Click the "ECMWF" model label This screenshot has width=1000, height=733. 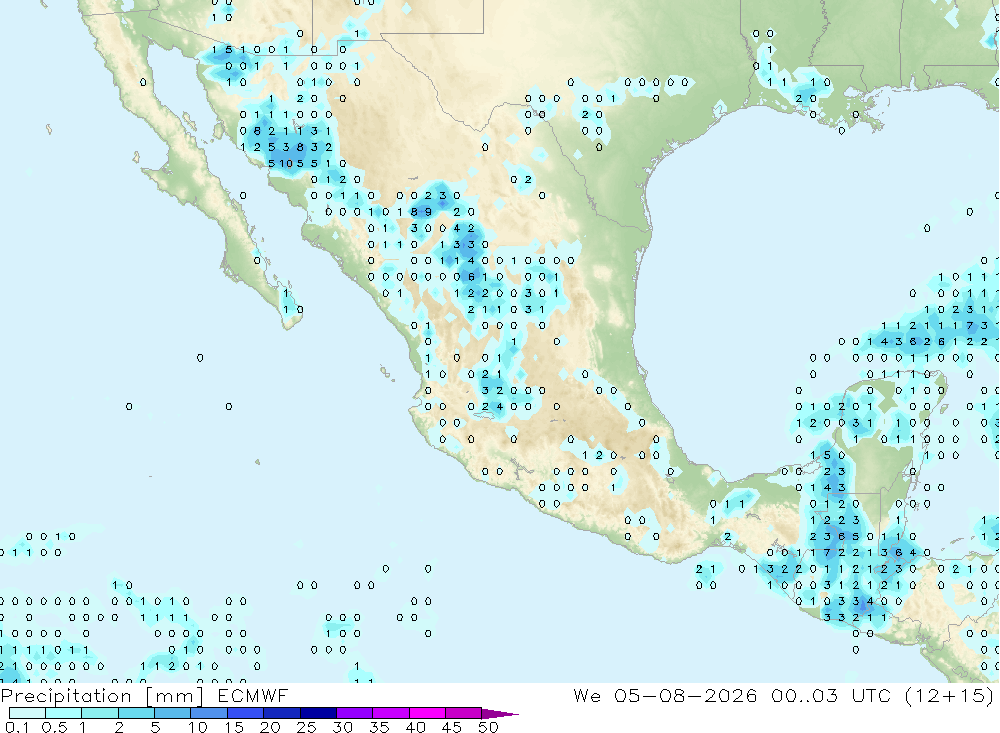tap(253, 695)
